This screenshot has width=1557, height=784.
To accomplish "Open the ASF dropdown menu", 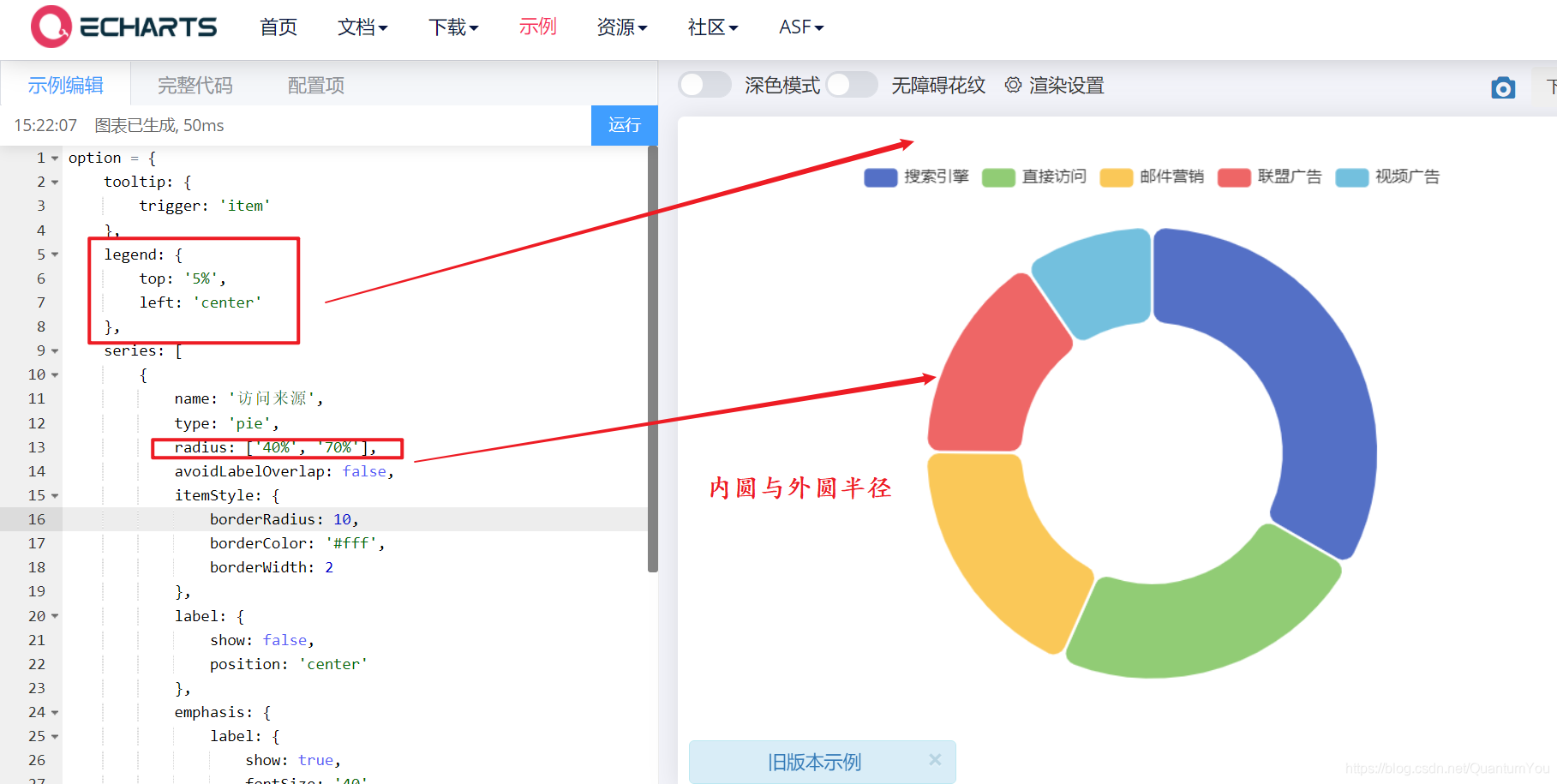I will (x=801, y=27).
